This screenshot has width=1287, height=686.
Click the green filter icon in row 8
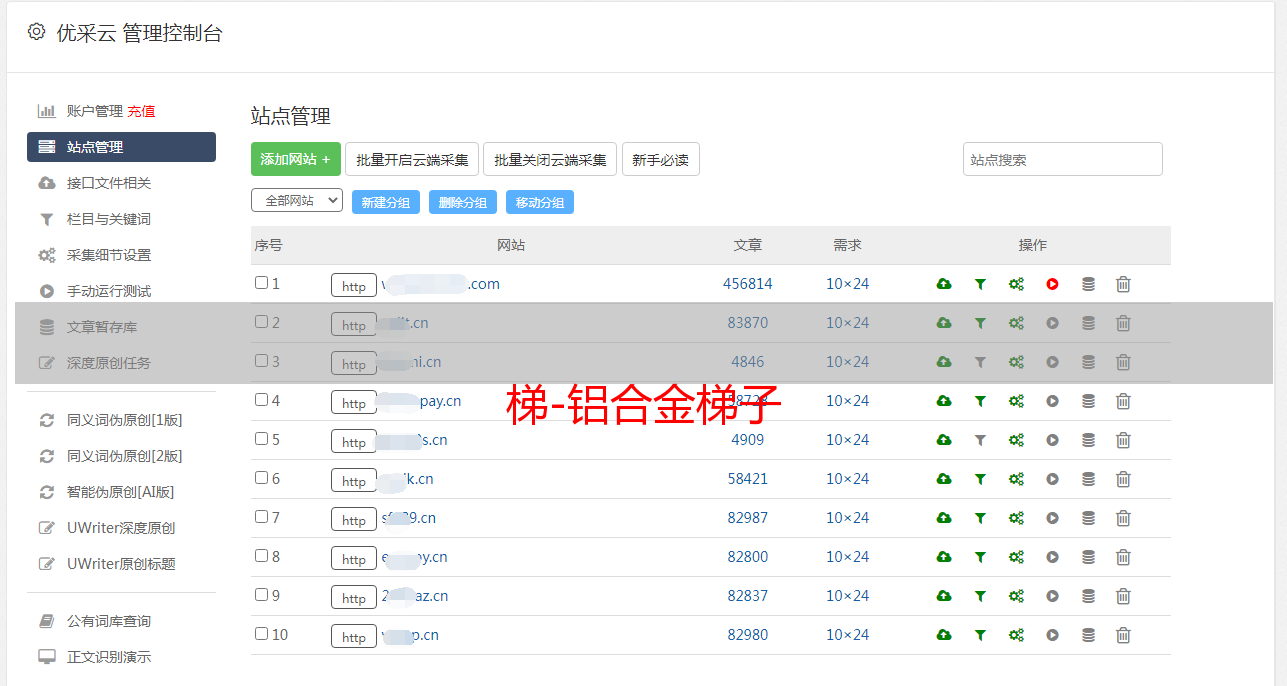(x=980, y=557)
